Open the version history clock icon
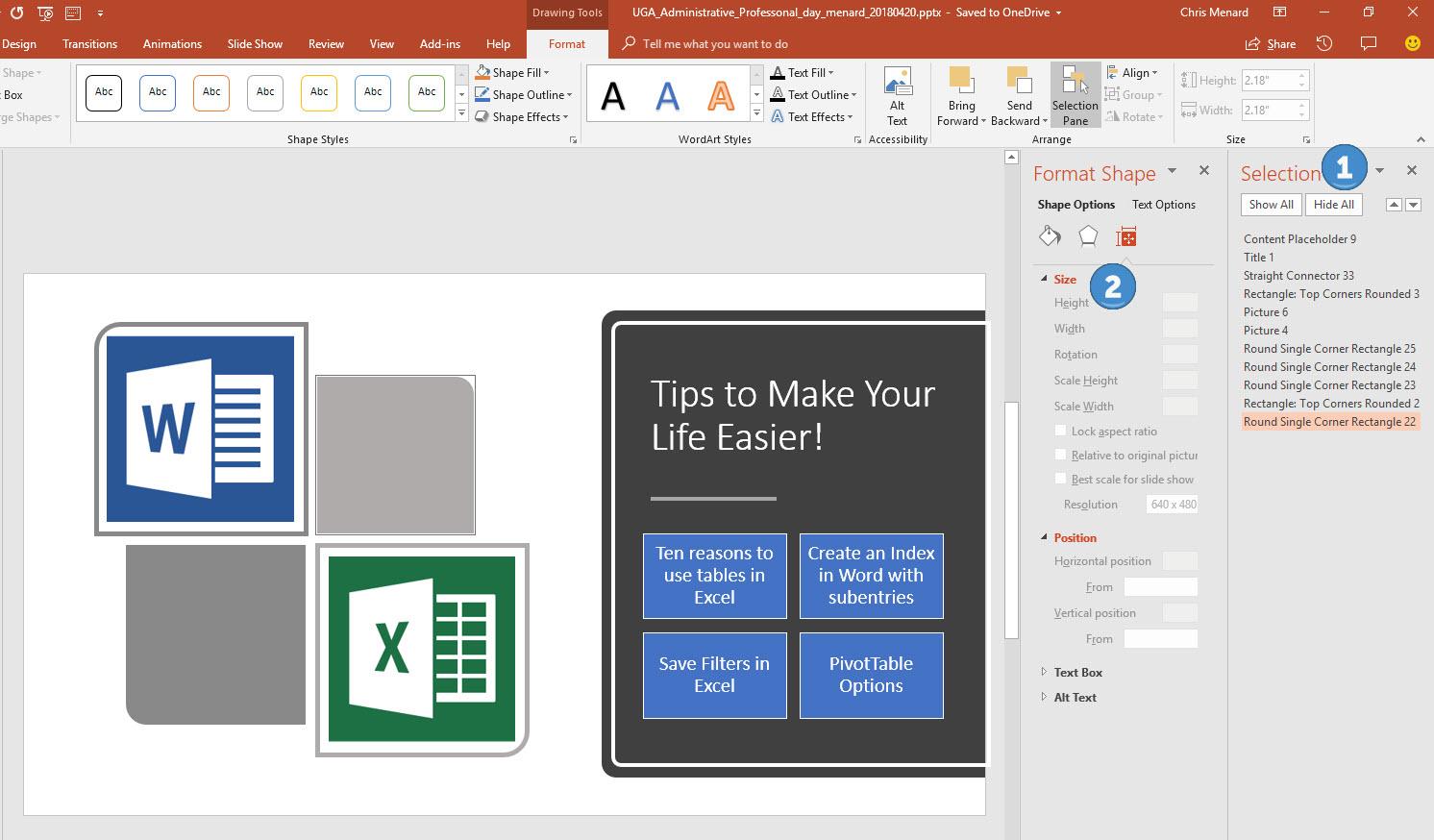 tap(1324, 43)
